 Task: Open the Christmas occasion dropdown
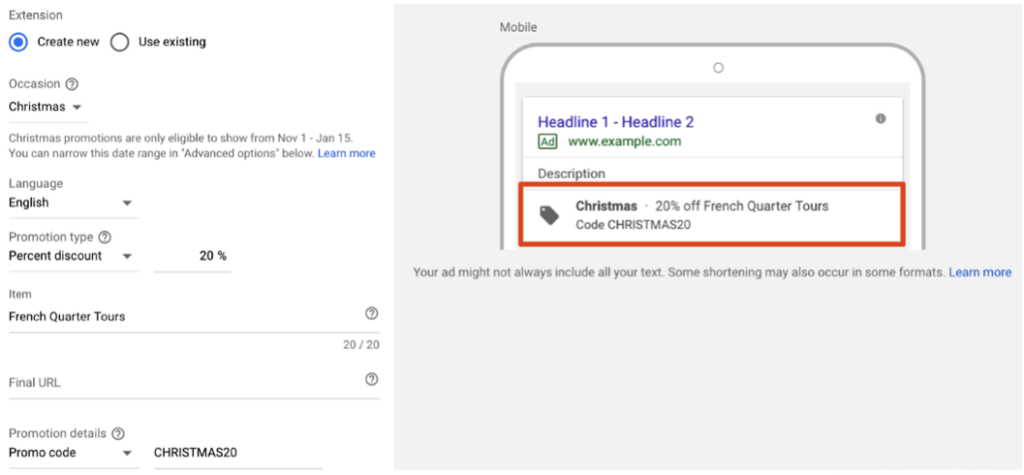[x=46, y=107]
